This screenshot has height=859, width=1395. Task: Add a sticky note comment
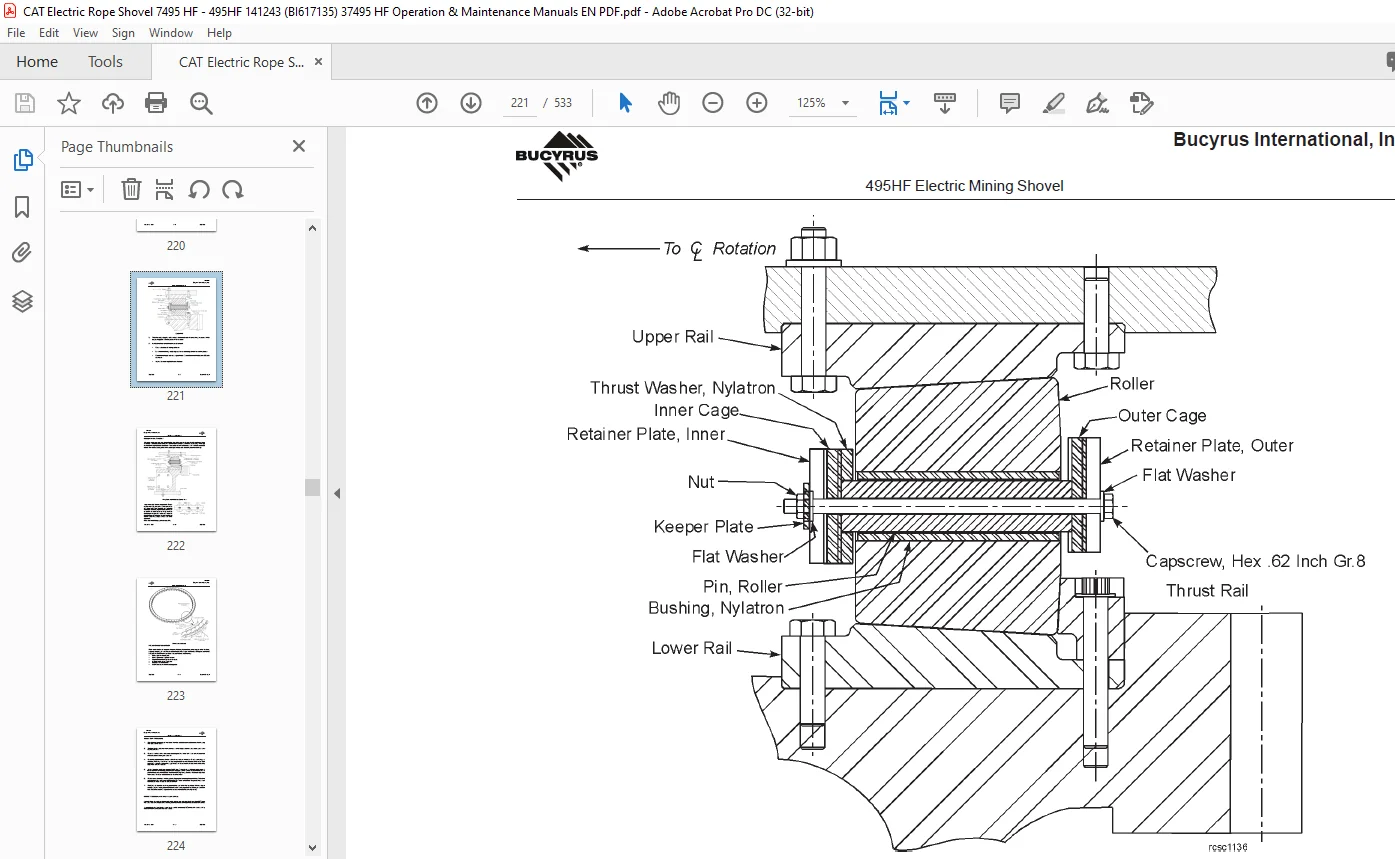tap(1010, 103)
